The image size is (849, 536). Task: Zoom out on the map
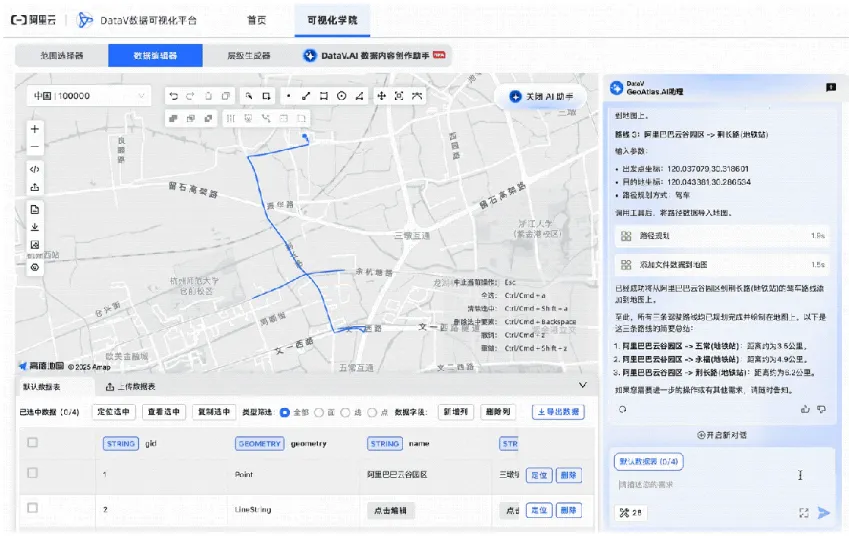click(35, 147)
